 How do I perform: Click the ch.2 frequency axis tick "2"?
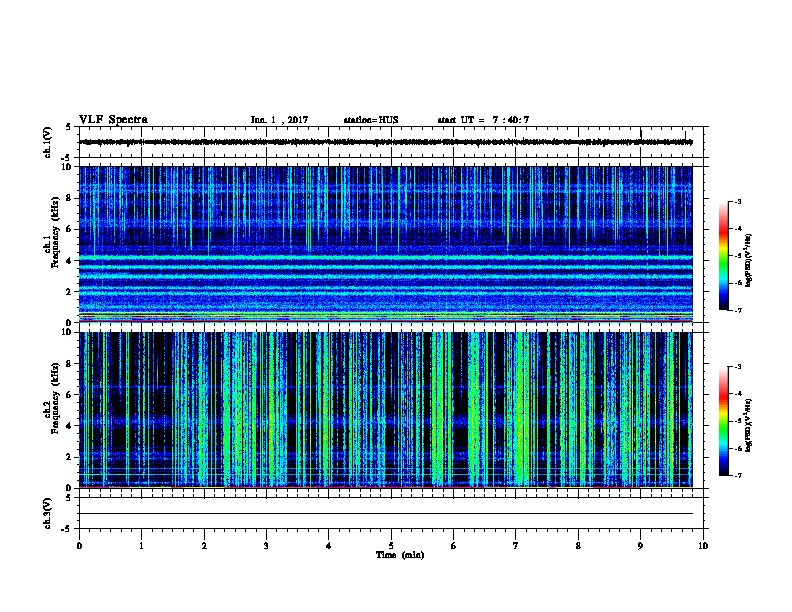(x=69, y=457)
